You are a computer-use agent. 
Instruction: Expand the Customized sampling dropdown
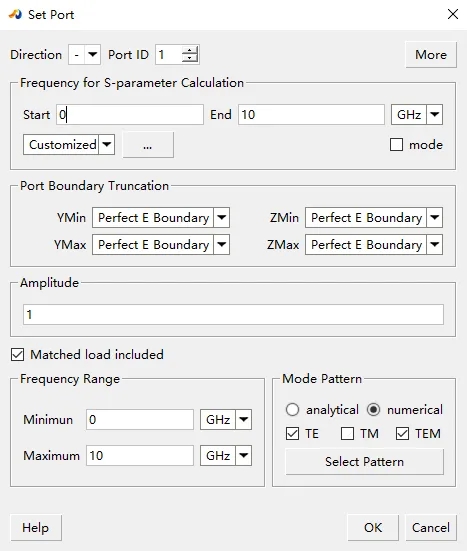(x=69, y=144)
